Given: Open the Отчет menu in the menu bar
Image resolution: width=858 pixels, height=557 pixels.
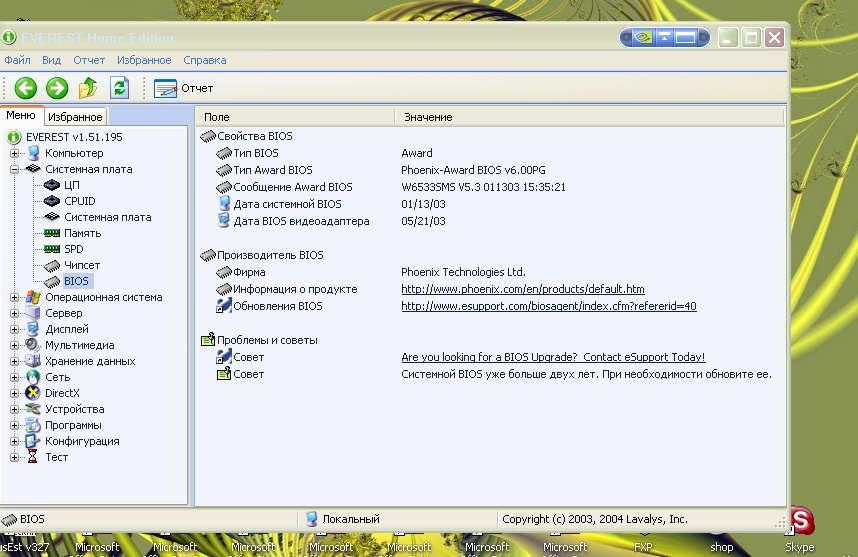Looking at the screenshot, I should click(89, 60).
